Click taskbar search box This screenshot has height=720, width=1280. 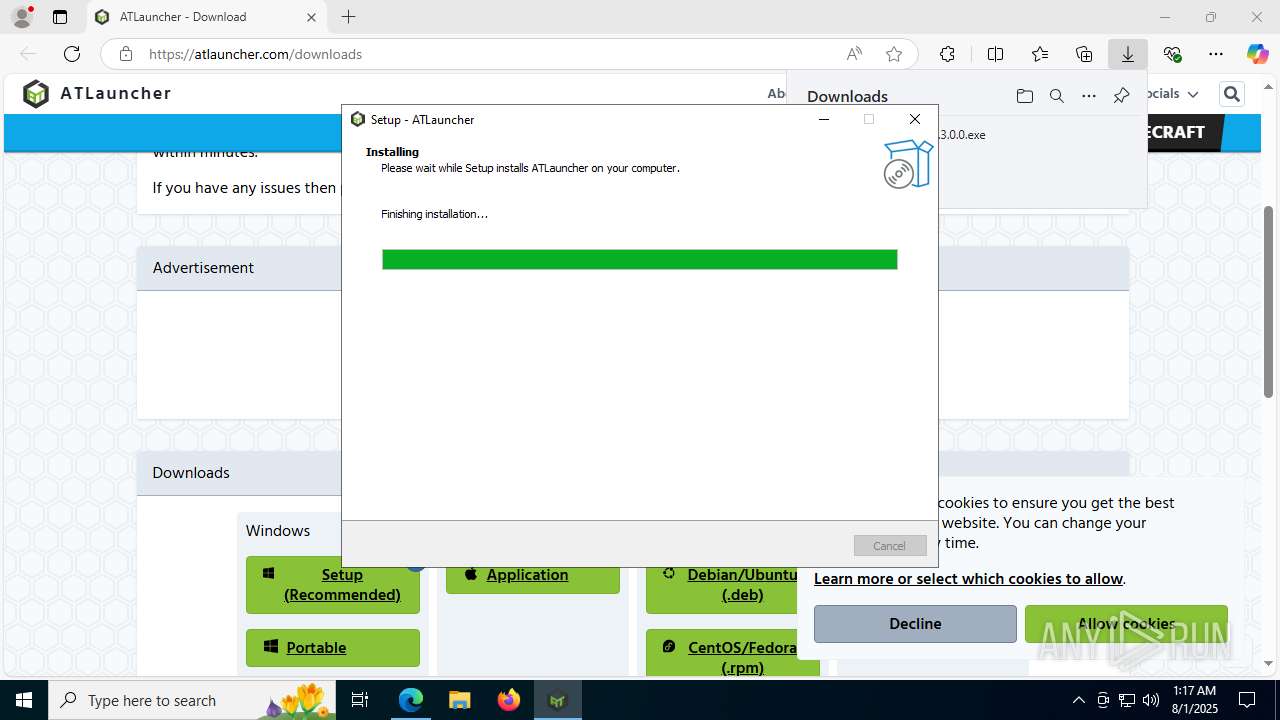(x=193, y=700)
